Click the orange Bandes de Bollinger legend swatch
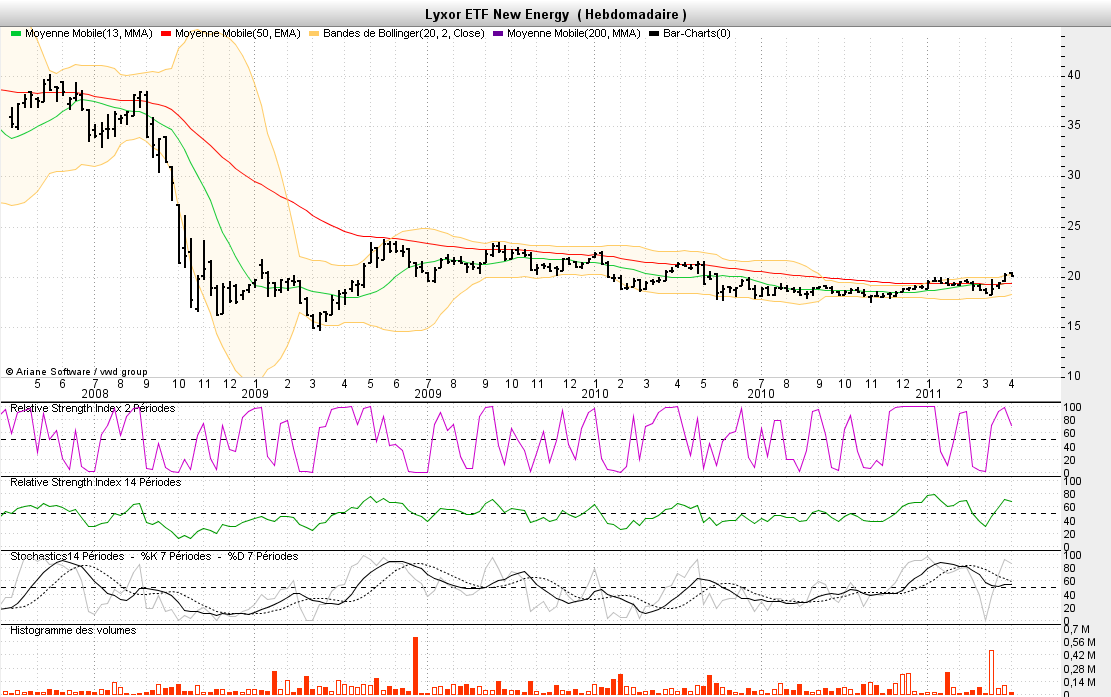1111x697 pixels. pos(315,33)
